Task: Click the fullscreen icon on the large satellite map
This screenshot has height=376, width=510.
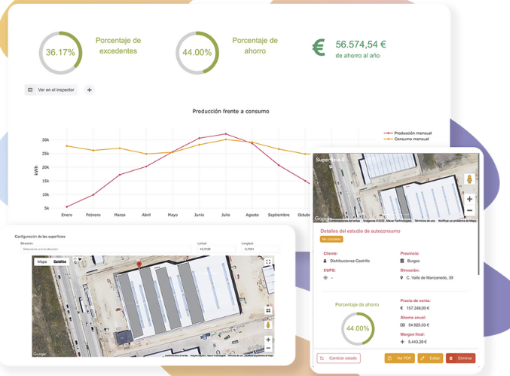Action: [268, 262]
